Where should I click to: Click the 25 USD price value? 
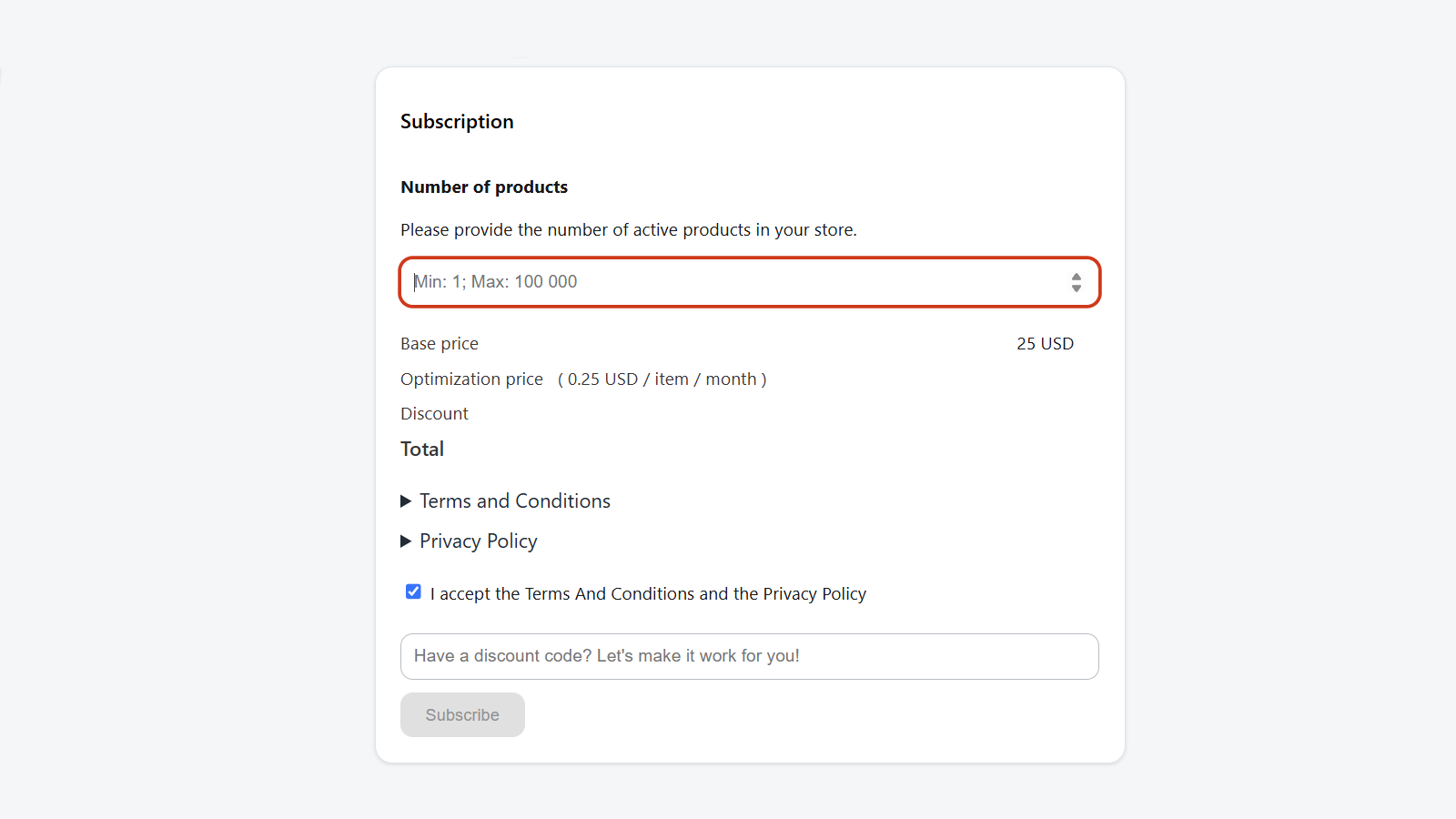point(1045,344)
